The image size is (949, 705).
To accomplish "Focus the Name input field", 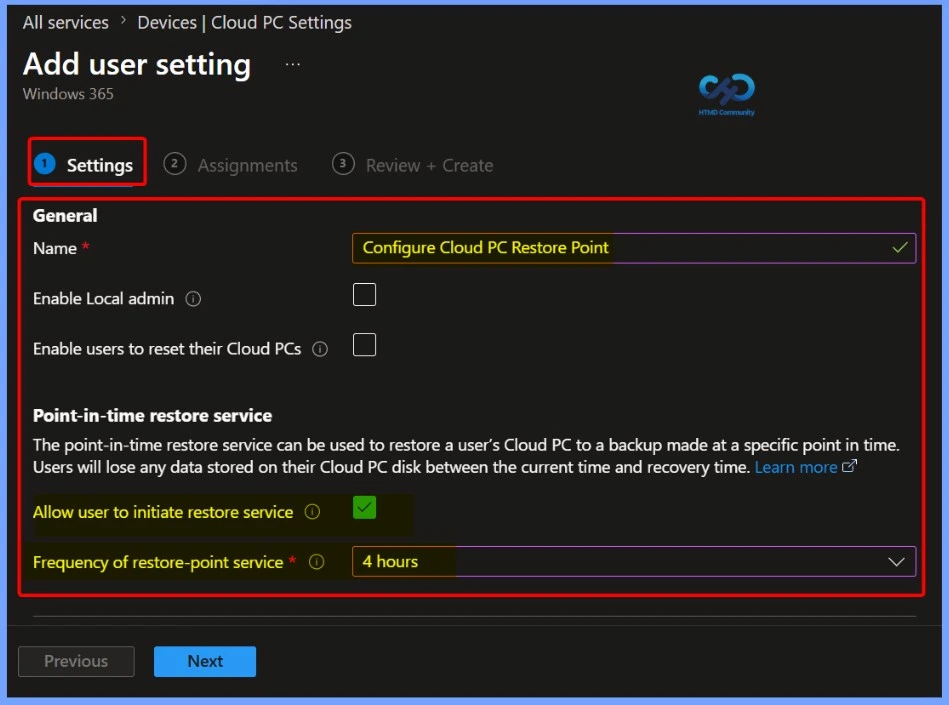I will [634, 248].
